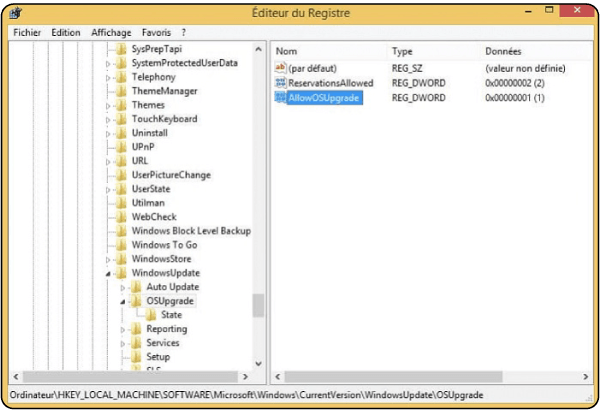Click the folder icon next to Auto Update
Viewport: 600px width, 412px height.
click(136, 287)
